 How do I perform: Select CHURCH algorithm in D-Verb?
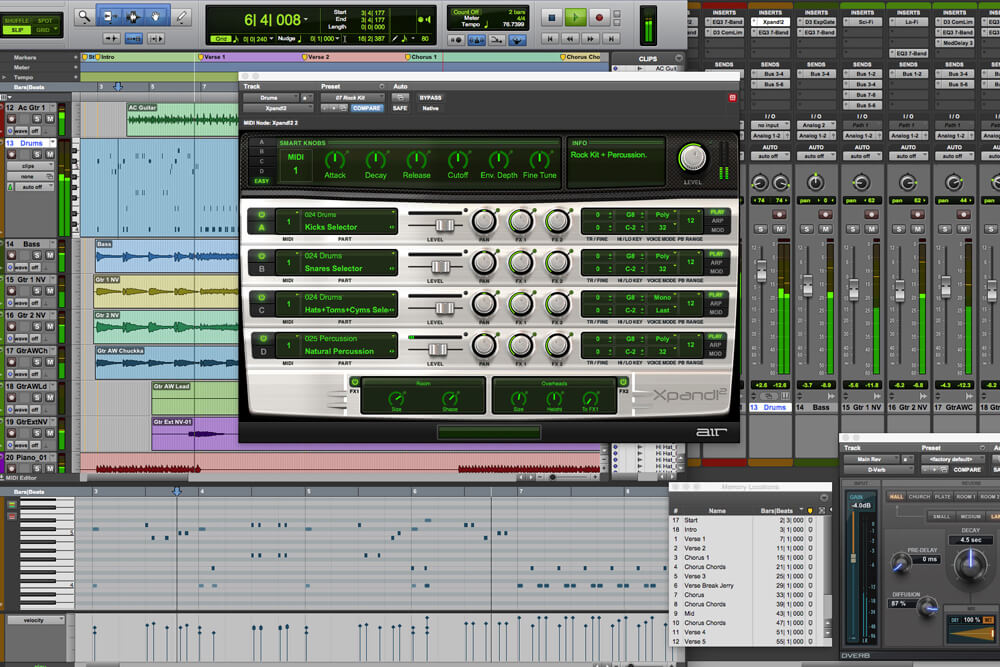(919, 497)
